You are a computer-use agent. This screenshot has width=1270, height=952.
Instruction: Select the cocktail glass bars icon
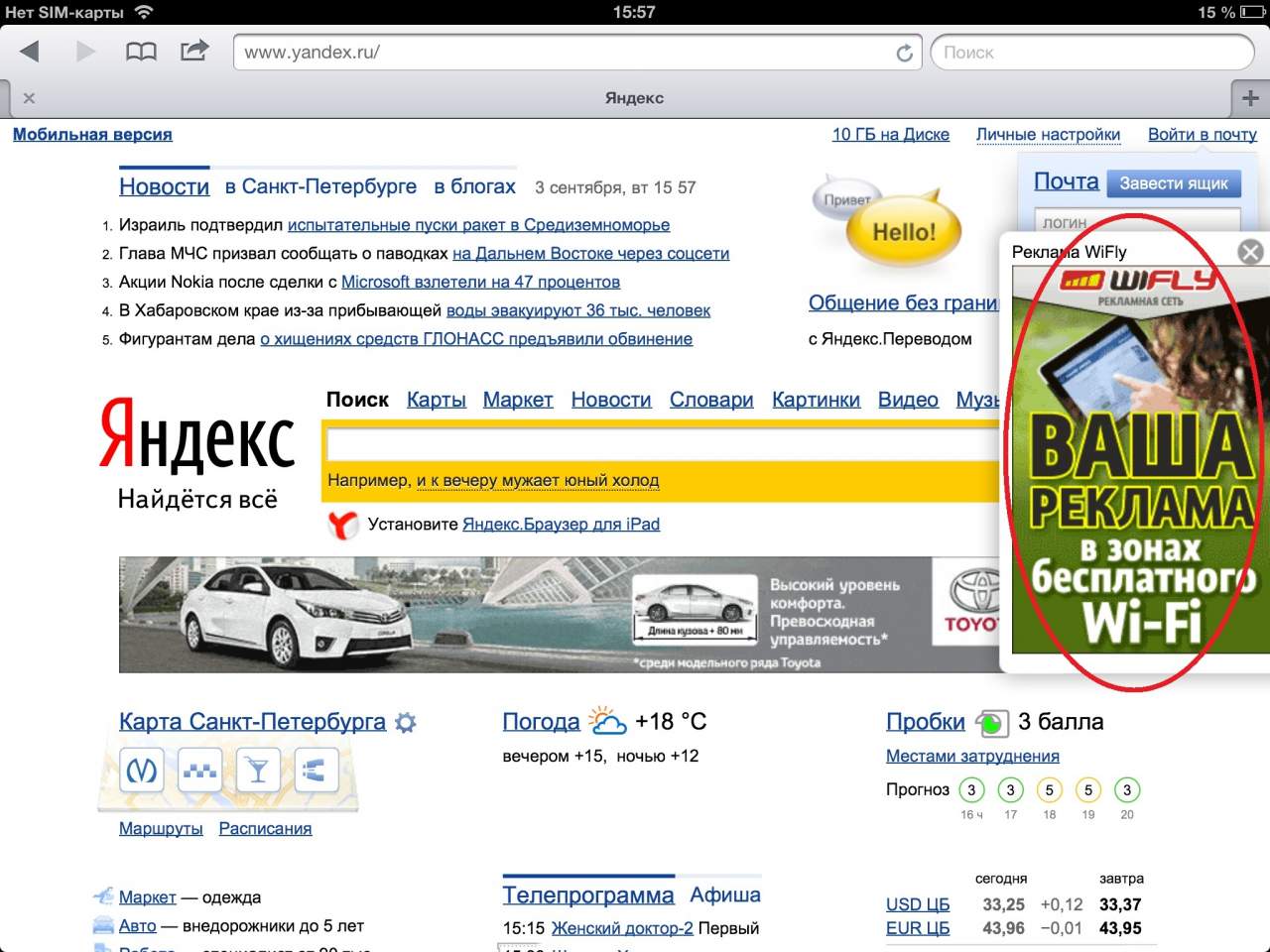[x=258, y=770]
